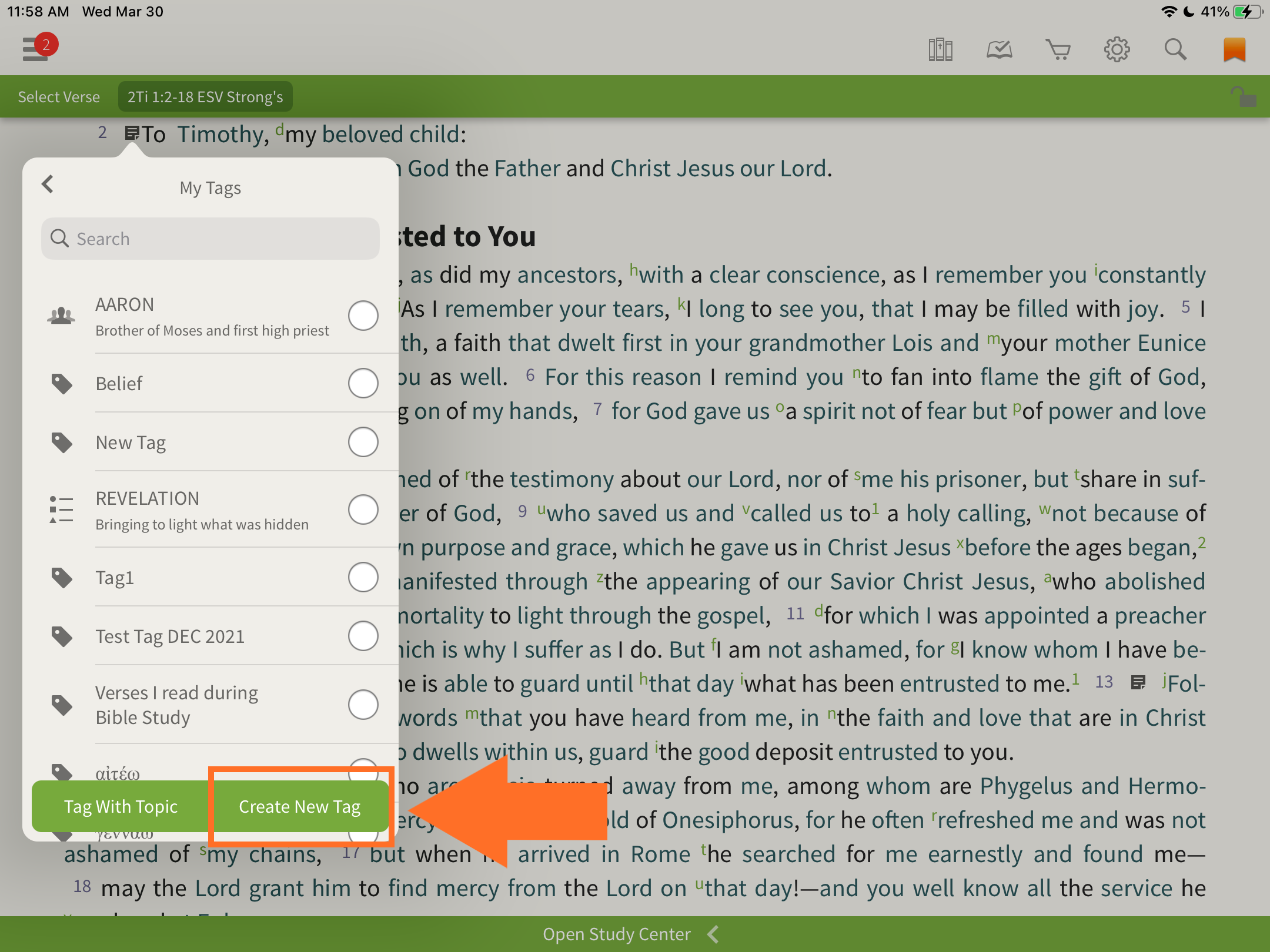Tap mother Eunice in the passage

[1130, 343]
